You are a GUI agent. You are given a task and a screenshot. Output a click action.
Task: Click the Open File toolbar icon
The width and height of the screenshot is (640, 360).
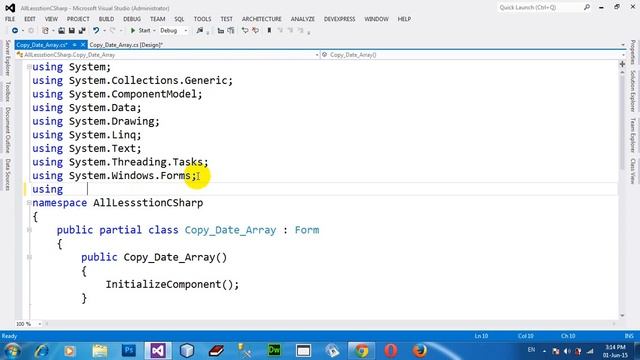pyautogui.click(x=61, y=31)
